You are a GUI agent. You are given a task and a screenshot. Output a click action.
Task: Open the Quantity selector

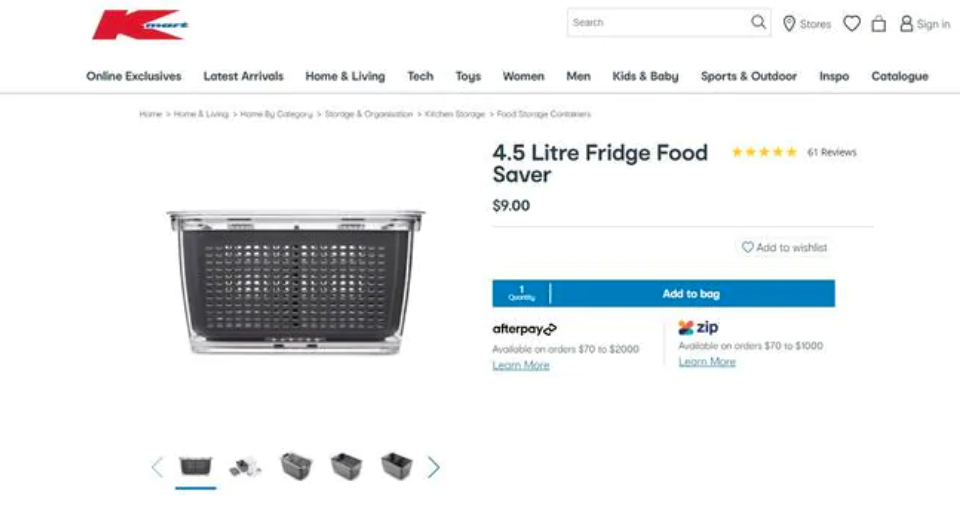(521, 293)
